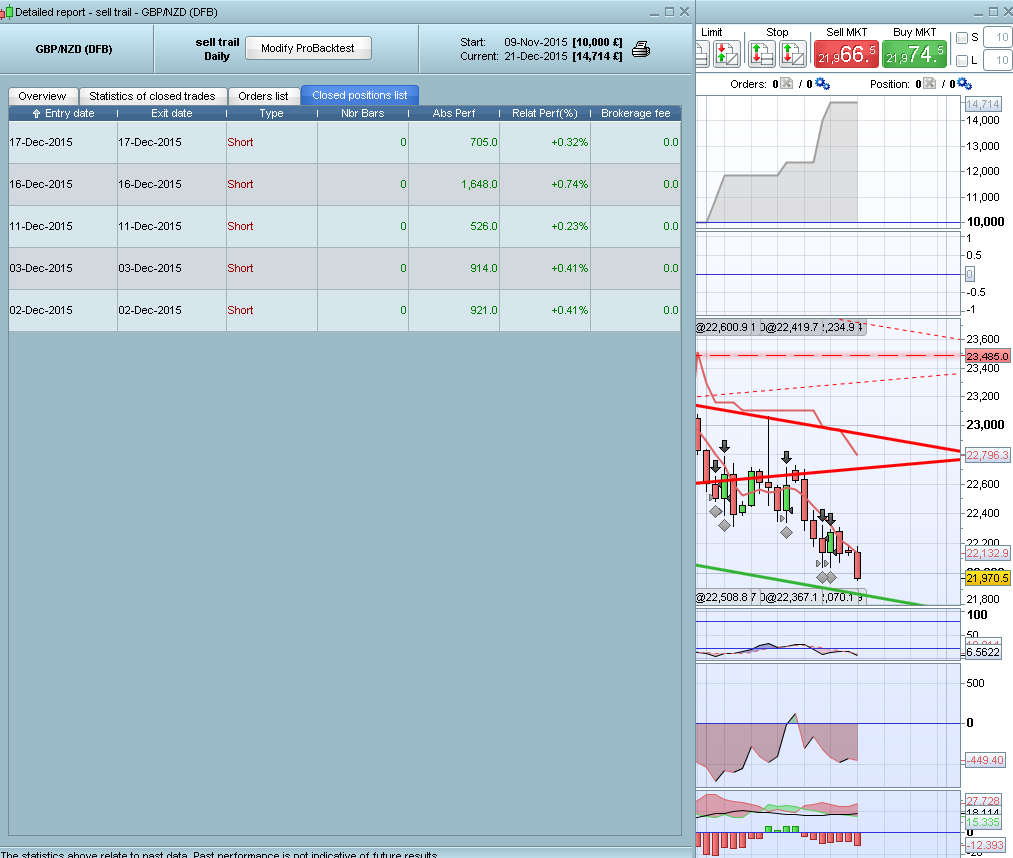Click the Abs Perf value 526.0
Screen dimensions: 1013x858
coord(484,226)
